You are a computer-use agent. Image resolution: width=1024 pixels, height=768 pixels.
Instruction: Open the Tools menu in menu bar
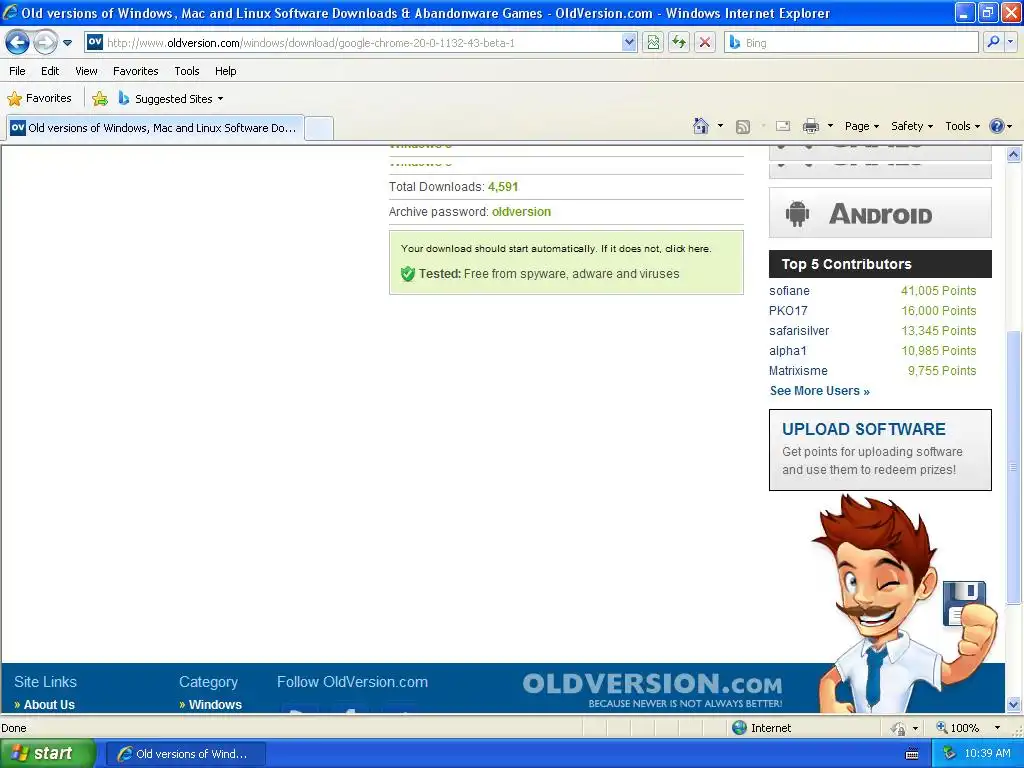pos(187,71)
